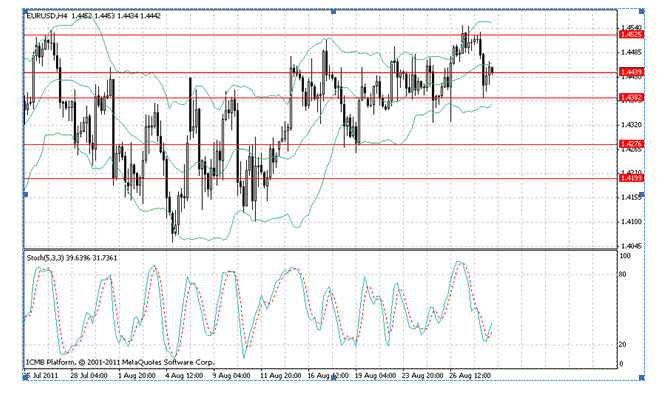Click the 23 Aug 20:00 date label
This screenshot has width=668, height=410.
pos(423,375)
